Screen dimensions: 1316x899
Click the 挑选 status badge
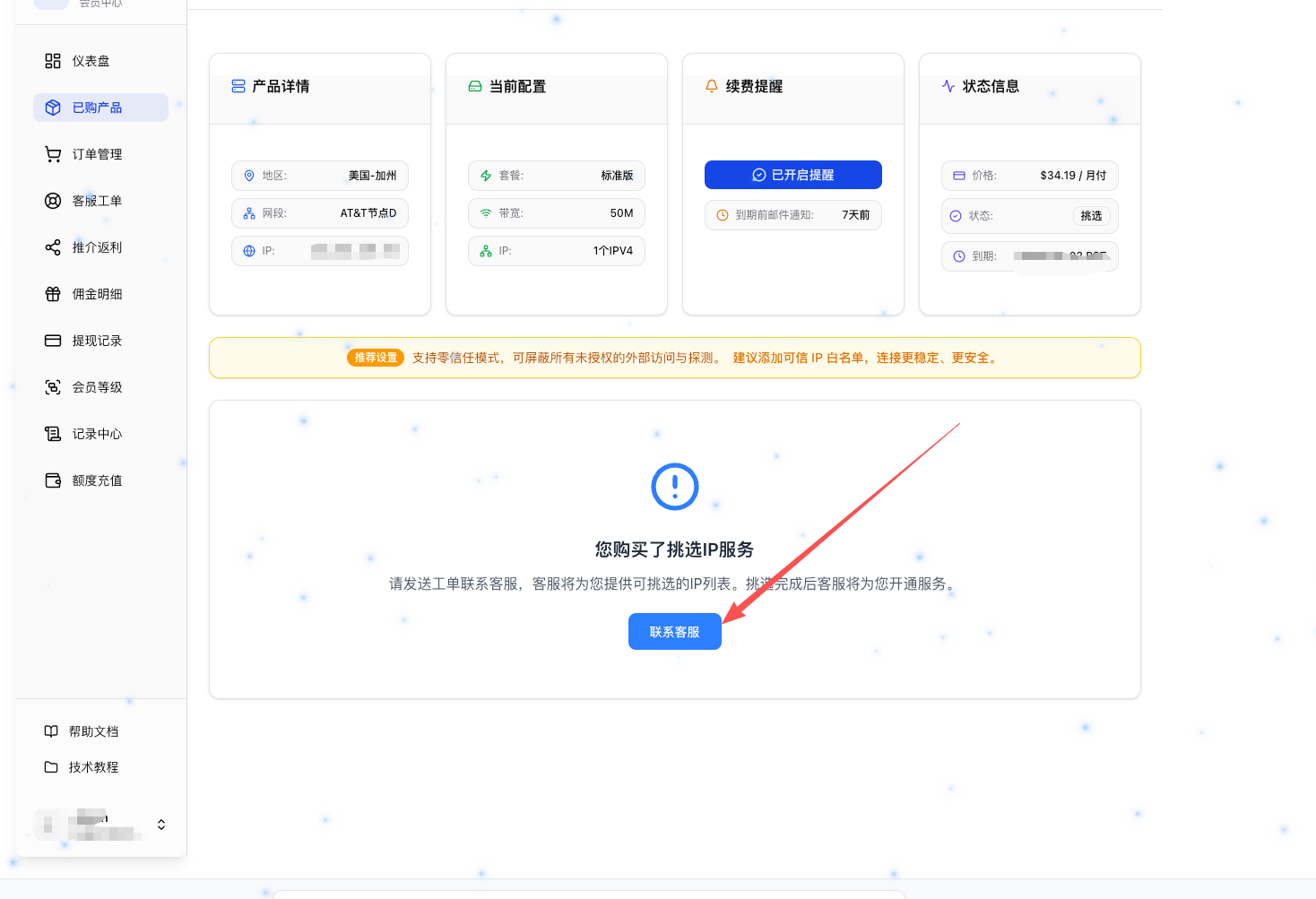[1091, 216]
